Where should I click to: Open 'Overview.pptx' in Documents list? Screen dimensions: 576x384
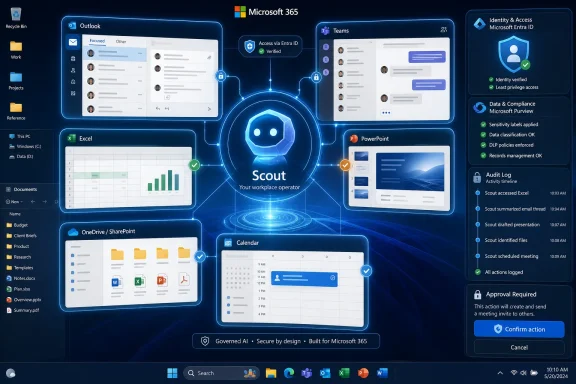click(x=24, y=299)
